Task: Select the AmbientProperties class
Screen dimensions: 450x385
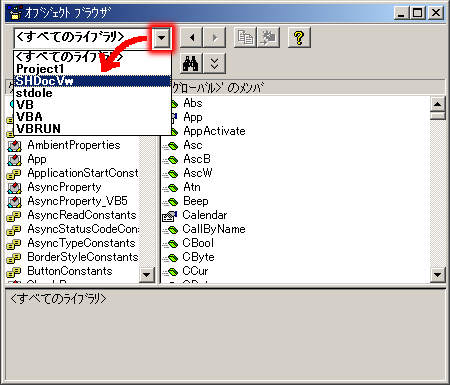Action: 63,145
